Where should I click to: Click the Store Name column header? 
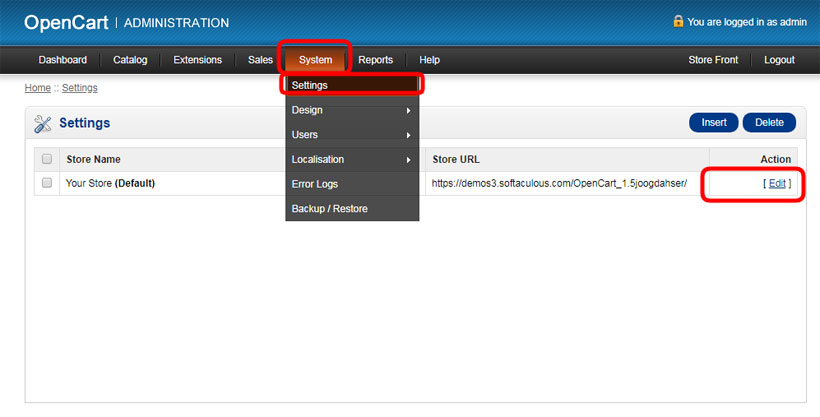[94, 159]
